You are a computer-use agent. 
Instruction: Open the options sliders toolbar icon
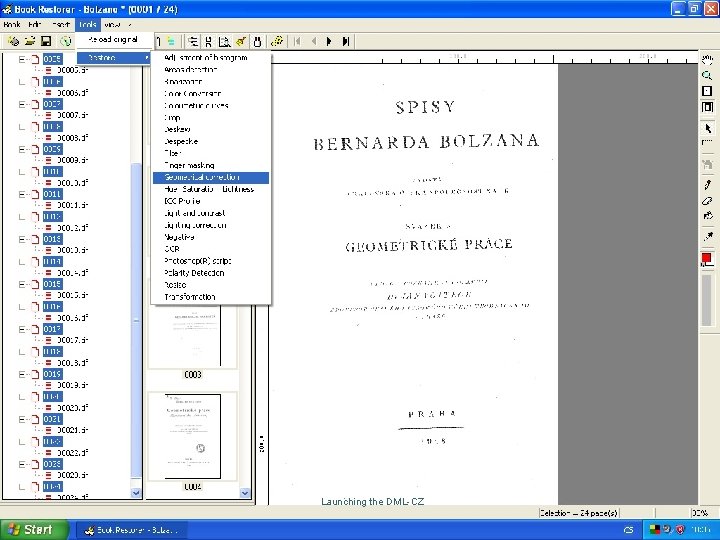(193, 41)
